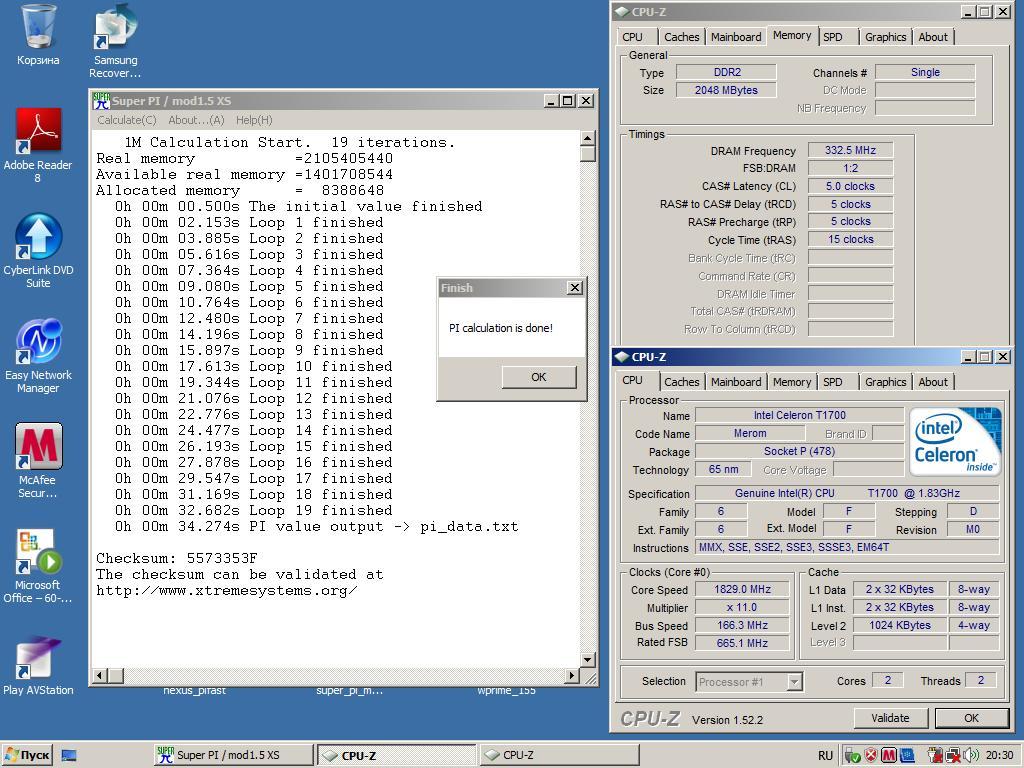Click the Super PI icon in the window title bar
1024x768 pixels.
[x=101, y=101]
